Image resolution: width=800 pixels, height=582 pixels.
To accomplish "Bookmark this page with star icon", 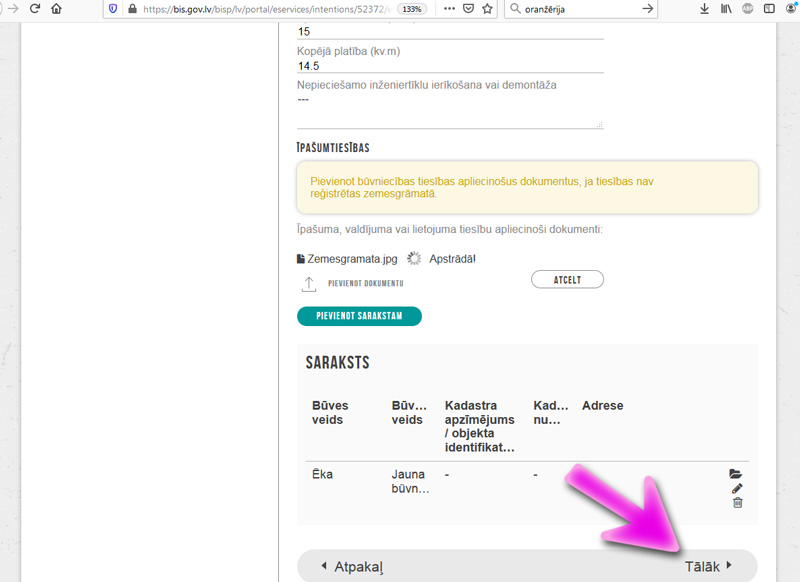I will (x=487, y=9).
